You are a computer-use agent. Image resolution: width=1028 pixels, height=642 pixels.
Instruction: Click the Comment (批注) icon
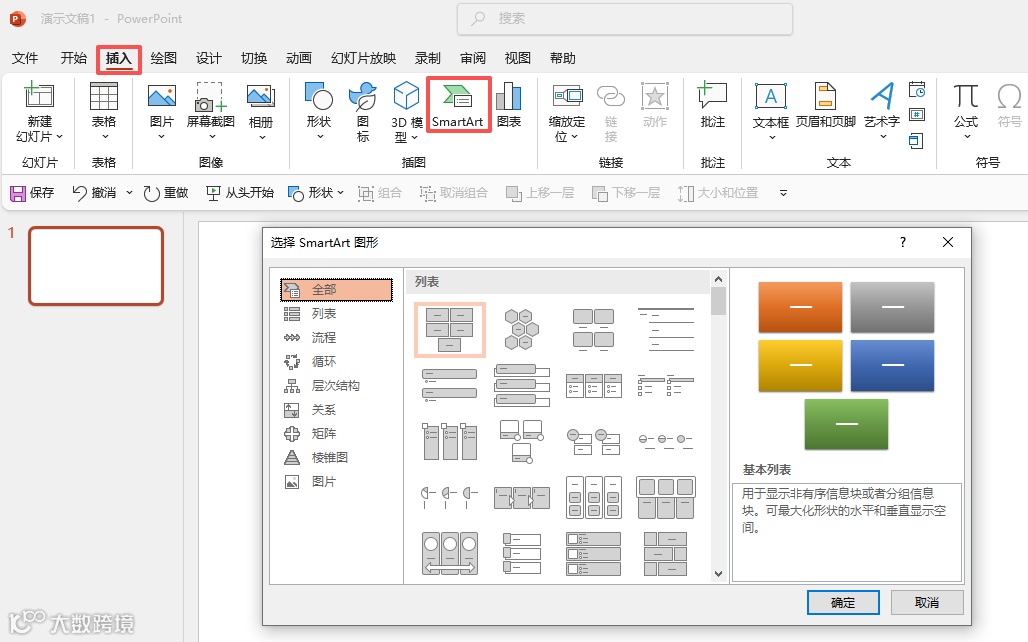(712, 96)
